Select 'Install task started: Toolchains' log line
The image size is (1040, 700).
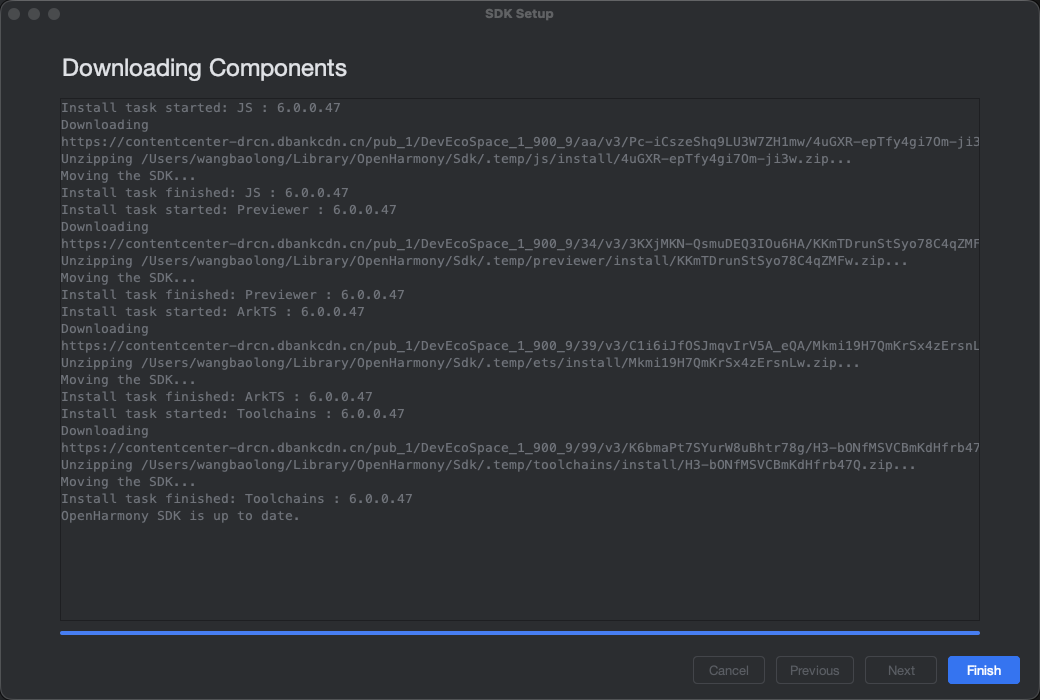point(233,414)
